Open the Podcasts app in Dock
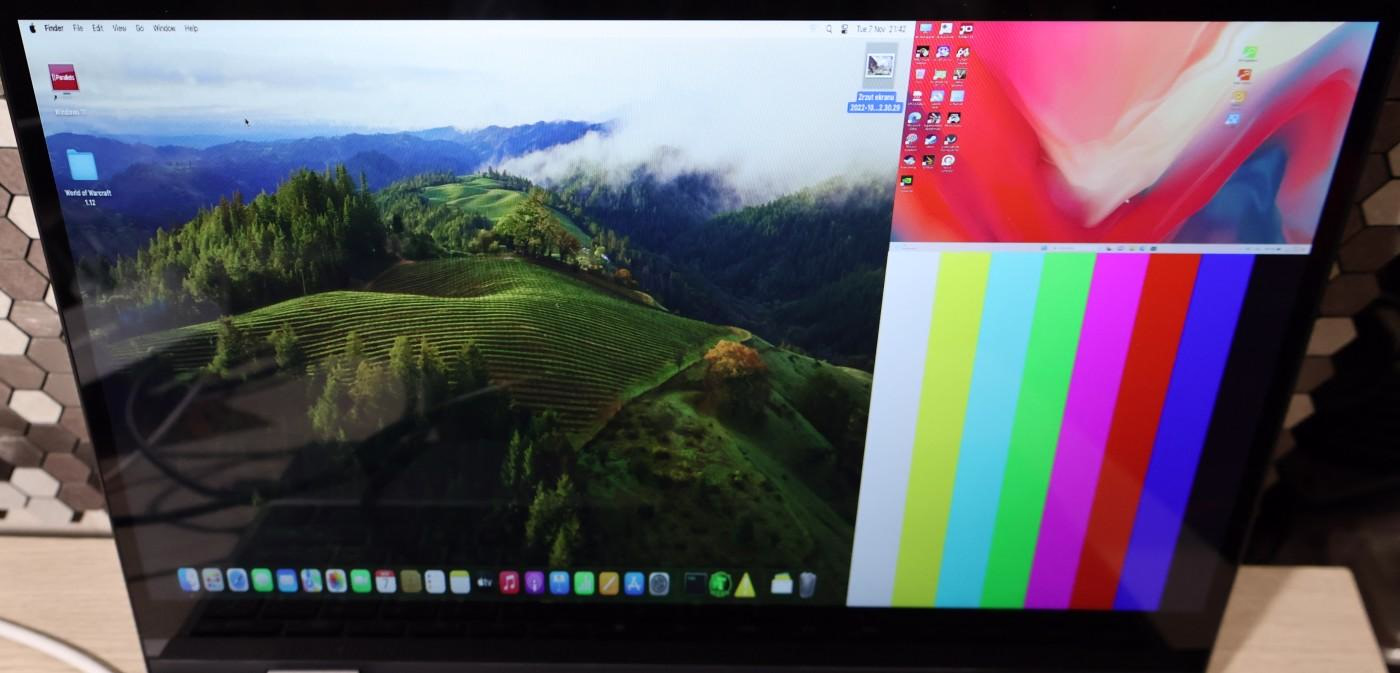Image resolution: width=1400 pixels, height=673 pixels. pos(534,583)
